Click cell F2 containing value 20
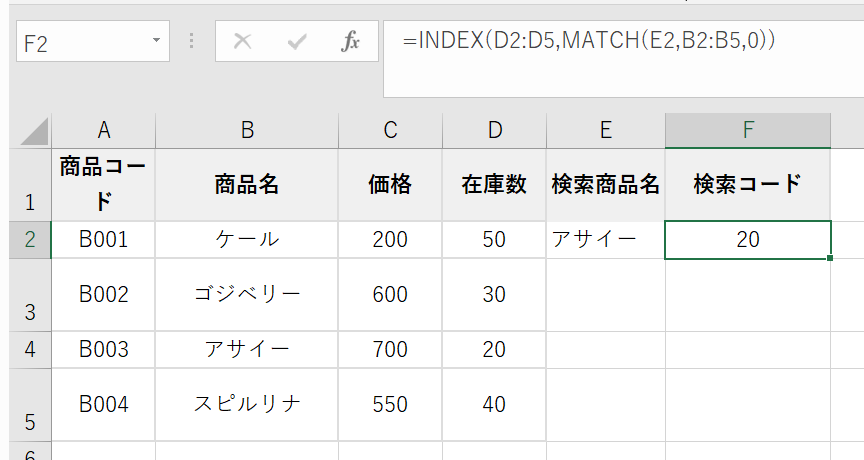 (747, 240)
